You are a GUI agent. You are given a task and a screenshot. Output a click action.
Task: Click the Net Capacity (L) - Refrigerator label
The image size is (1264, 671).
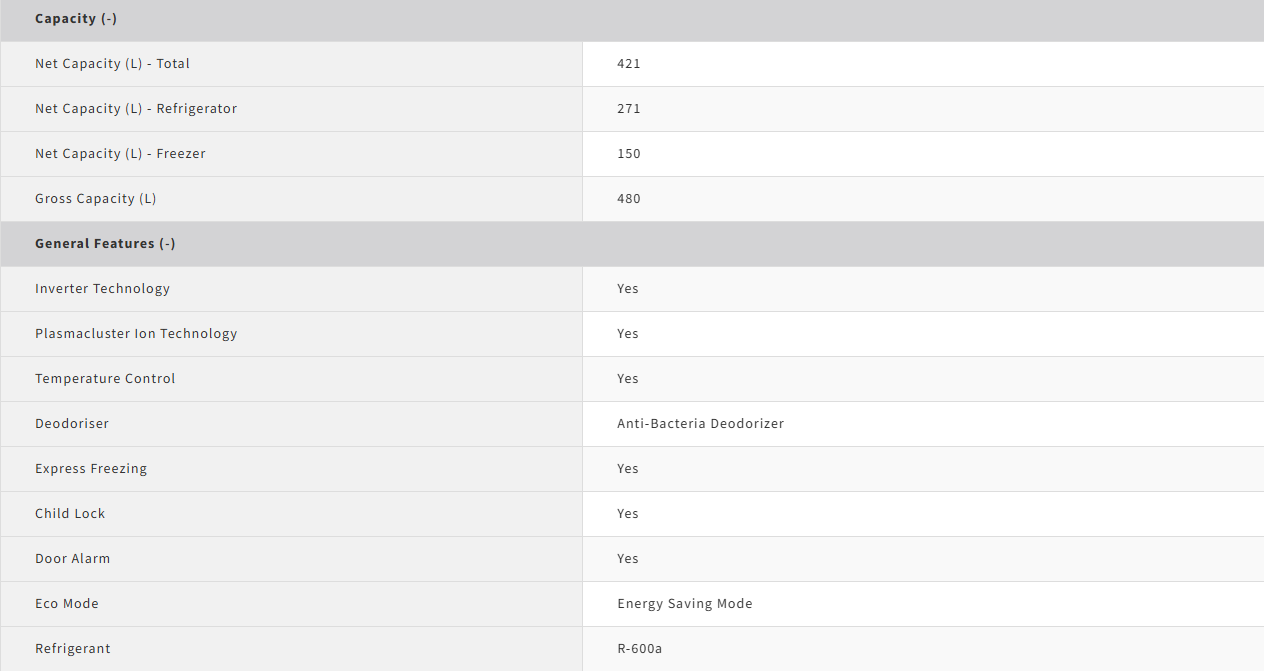click(136, 109)
